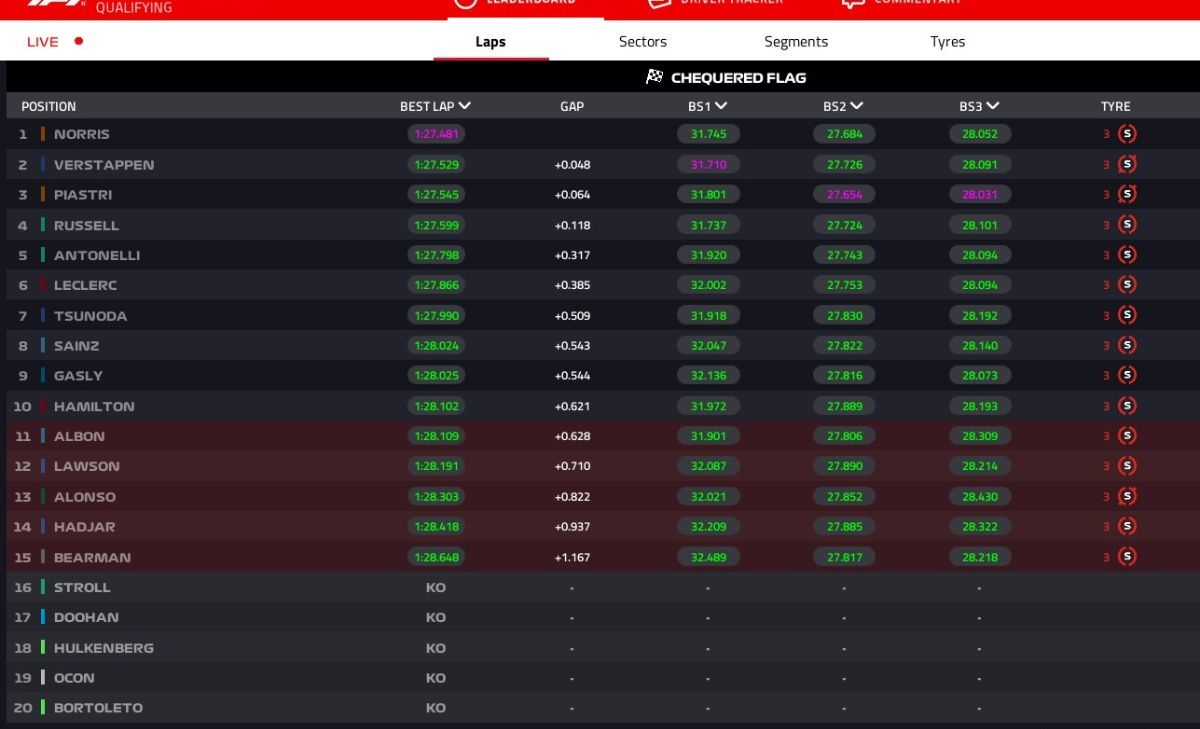
Task: Click Russell's teal team color bar
Action: (x=43, y=225)
